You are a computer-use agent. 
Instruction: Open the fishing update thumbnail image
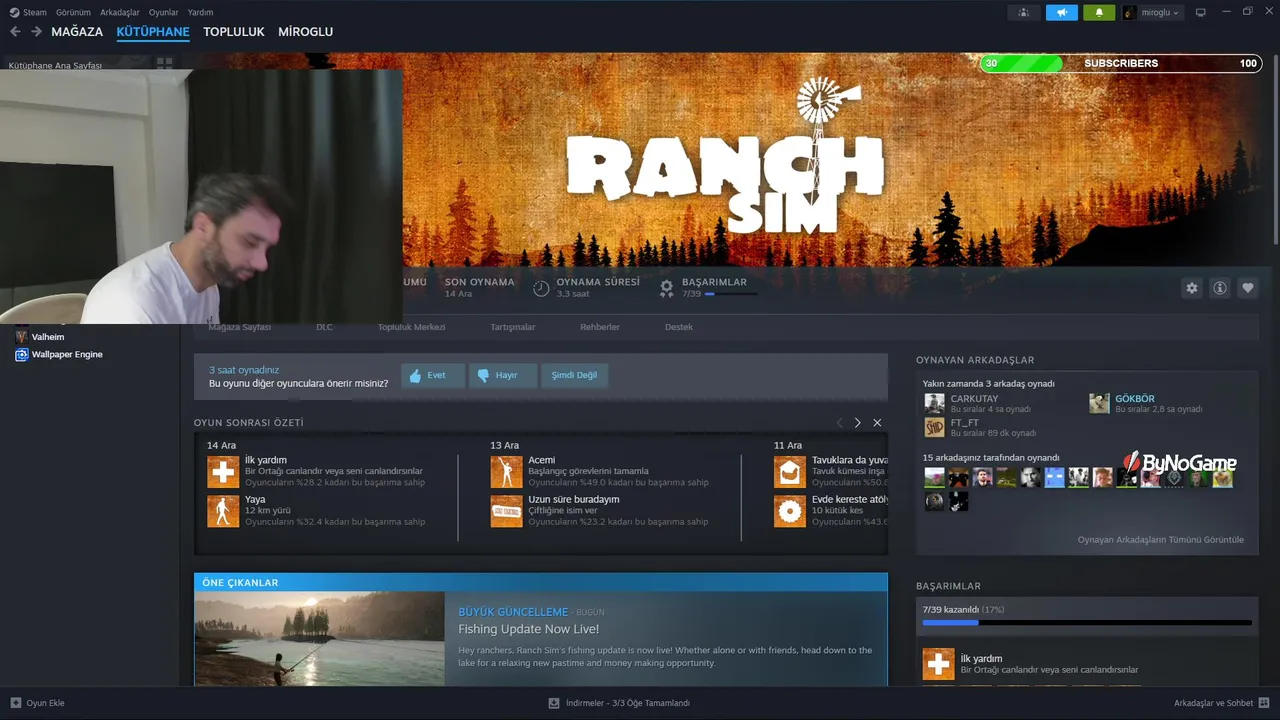click(x=319, y=639)
